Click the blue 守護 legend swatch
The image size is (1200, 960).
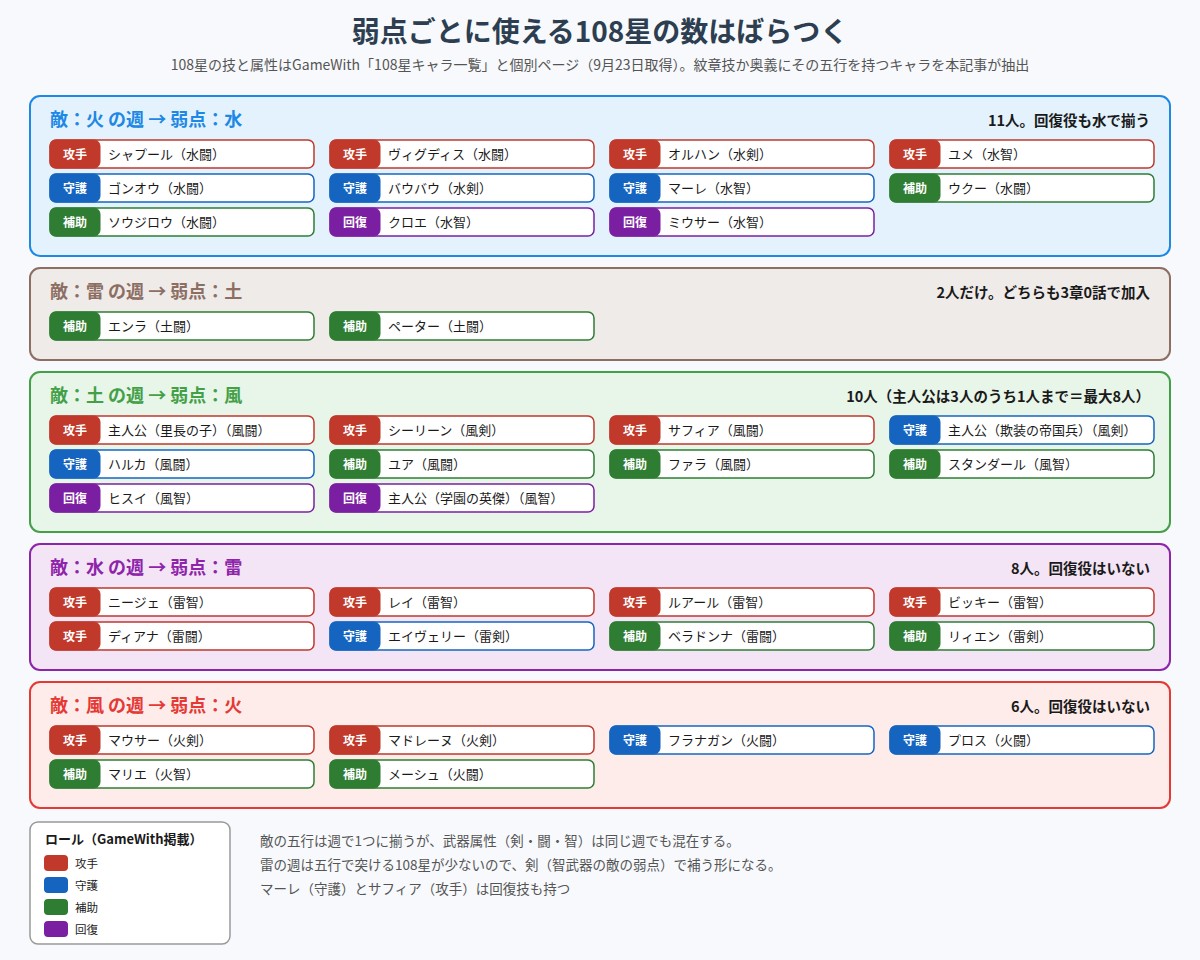pos(56,885)
